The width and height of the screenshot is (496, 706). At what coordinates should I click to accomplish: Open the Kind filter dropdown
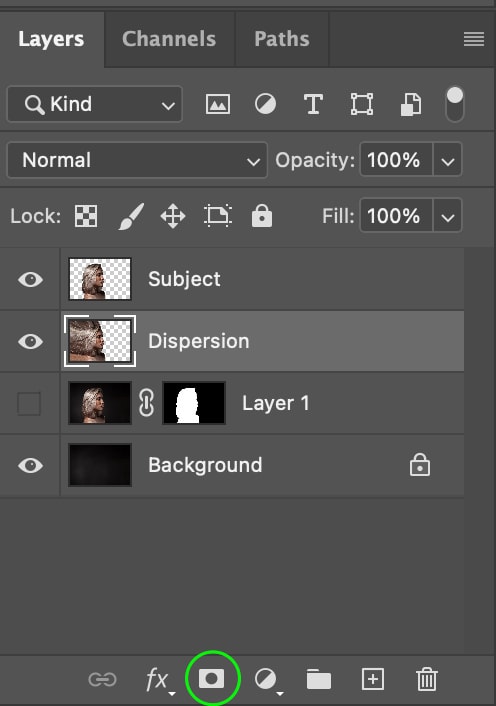point(95,104)
